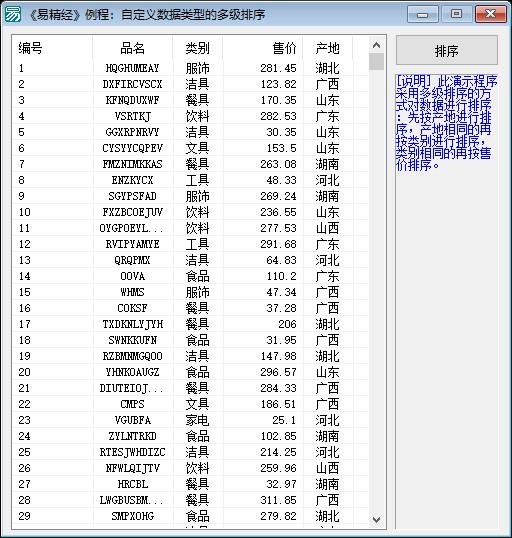Click the blue 说明 description text box
Screen dimensions: 512x538
[x=446, y=301]
